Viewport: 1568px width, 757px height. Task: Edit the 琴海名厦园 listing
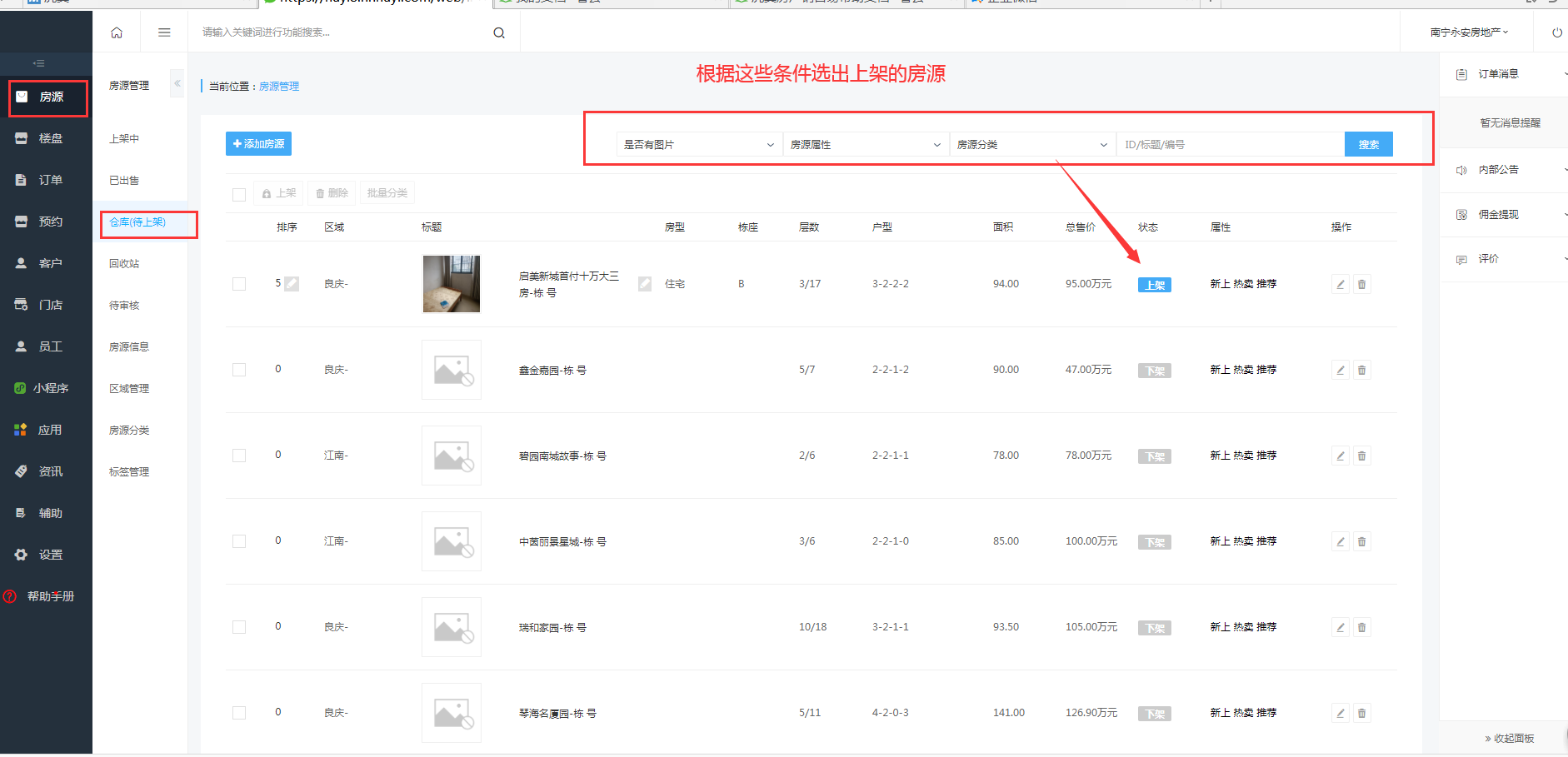(1341, 713)
